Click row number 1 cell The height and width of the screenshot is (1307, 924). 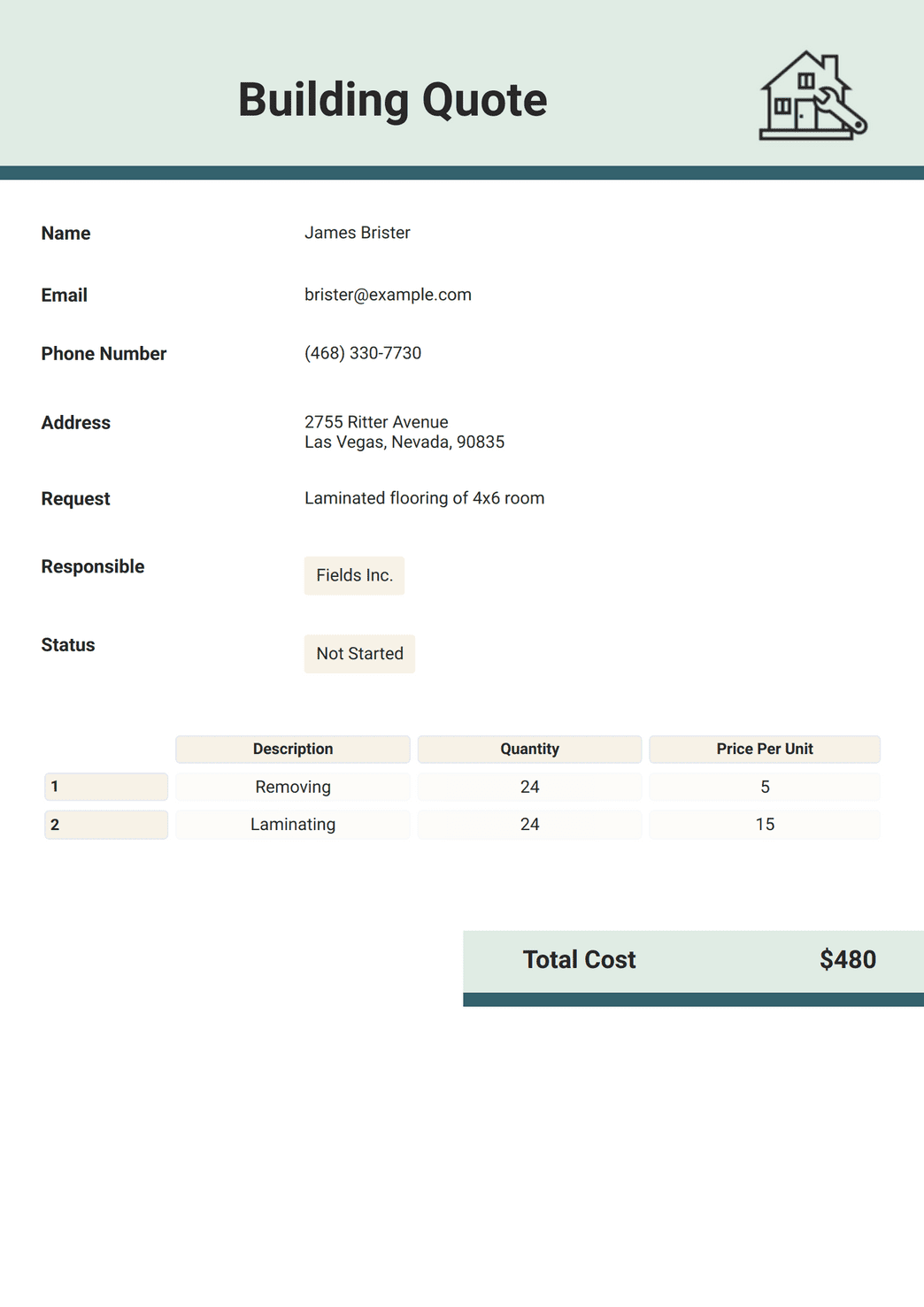[106, 787]
